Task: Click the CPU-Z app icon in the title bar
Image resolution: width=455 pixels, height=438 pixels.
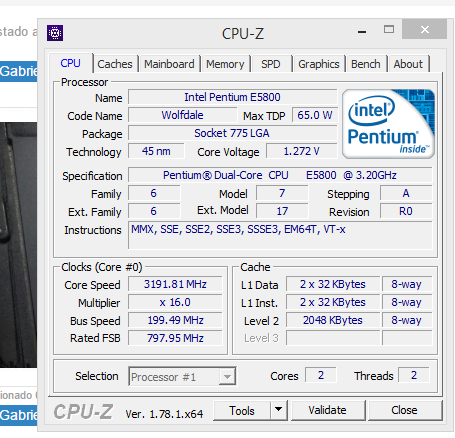Action: tap(55, 33)
